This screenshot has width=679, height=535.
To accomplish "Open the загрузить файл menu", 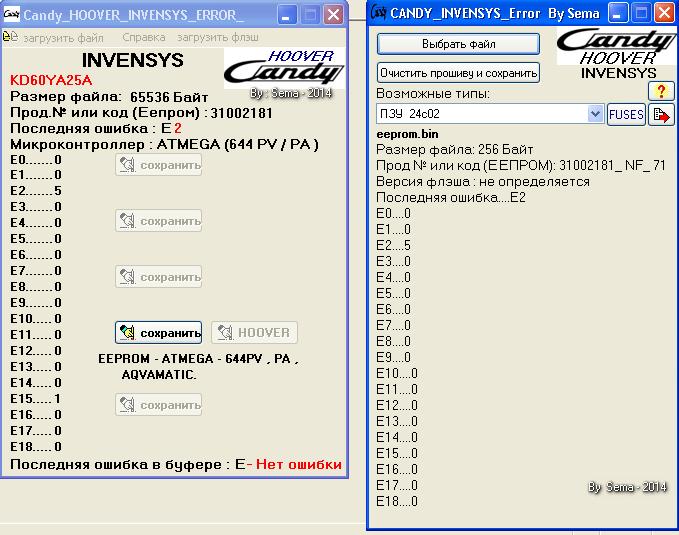I will click(x=63, y=37).
